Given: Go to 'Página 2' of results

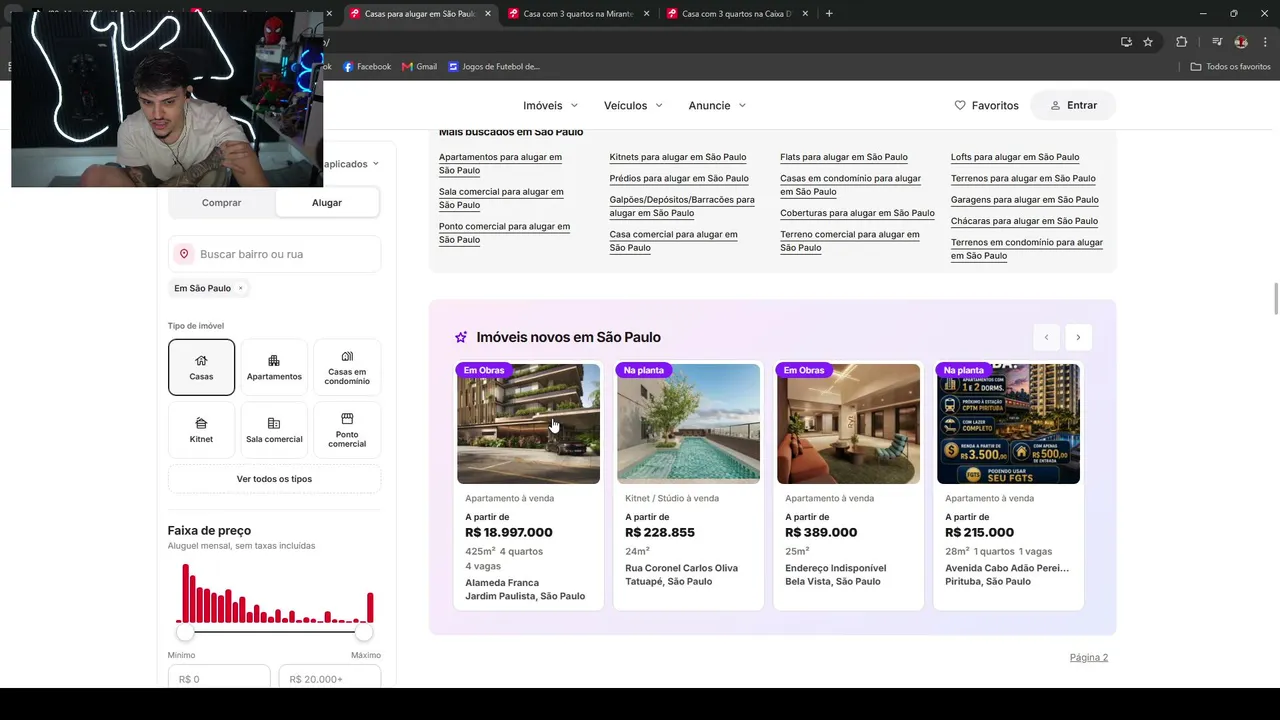Looking at the screenshot, I should click(1089, 658).
